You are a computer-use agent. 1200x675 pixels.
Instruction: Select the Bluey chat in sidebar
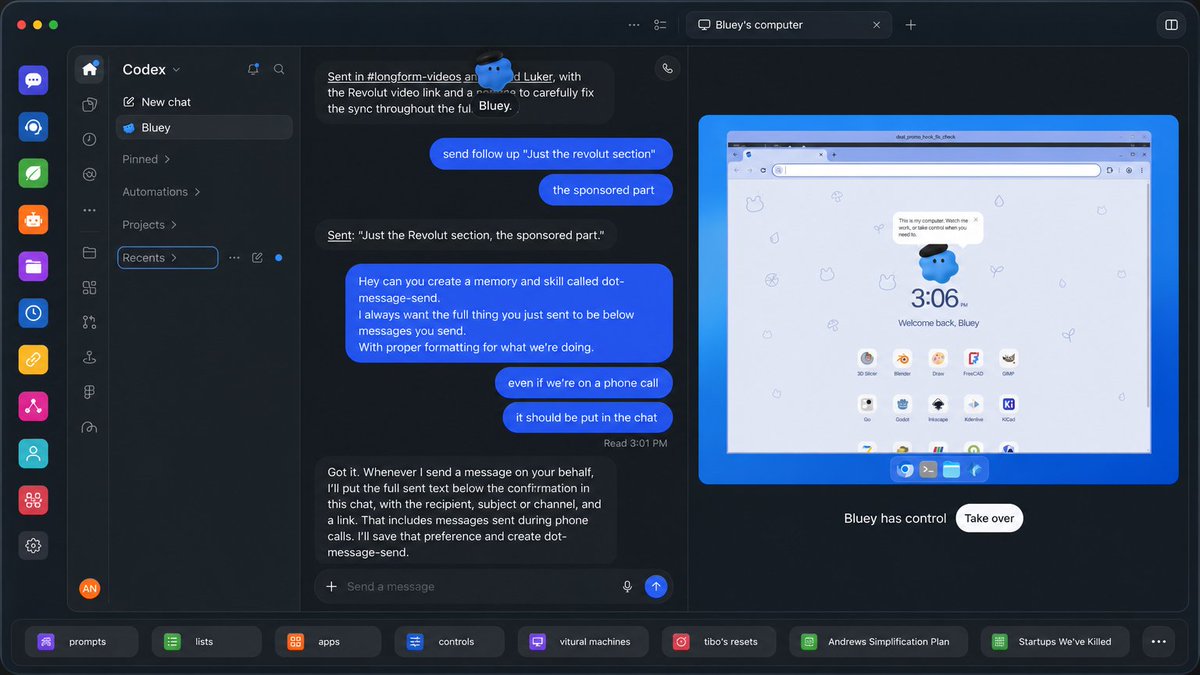coord(204,128)
